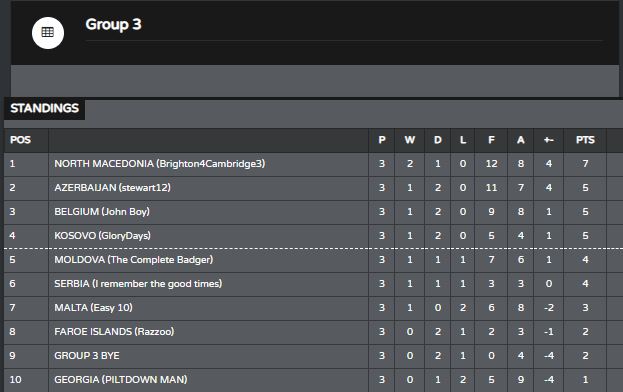Screen dimensions: 623x392
Task: Select MOLDOVA (The Complete Badger) row
Action: tap(305, 260)
